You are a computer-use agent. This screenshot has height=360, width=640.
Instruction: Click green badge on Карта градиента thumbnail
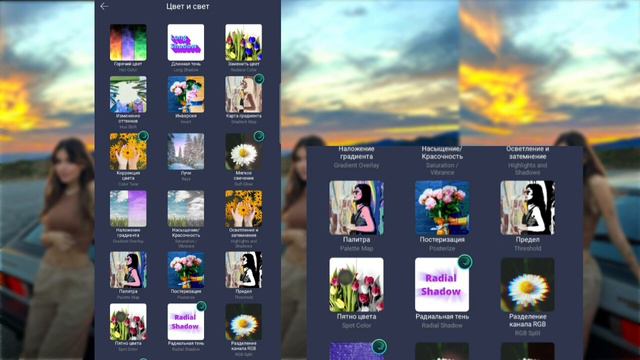coord(259,79)
